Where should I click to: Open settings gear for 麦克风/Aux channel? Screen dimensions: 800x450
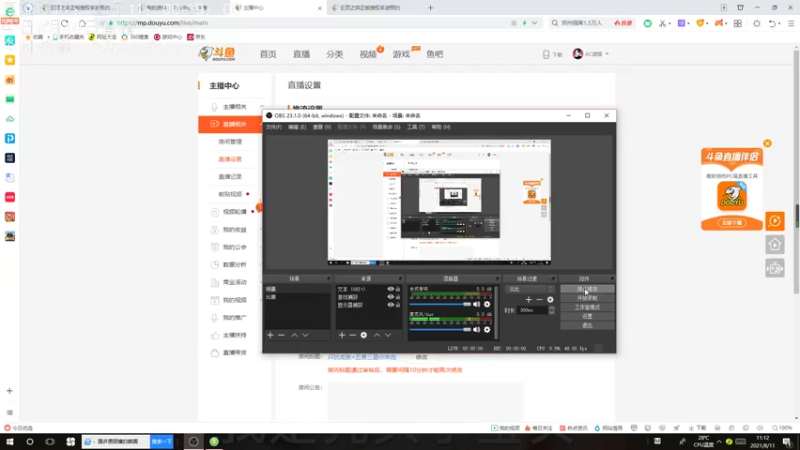(x=487, y=330)
